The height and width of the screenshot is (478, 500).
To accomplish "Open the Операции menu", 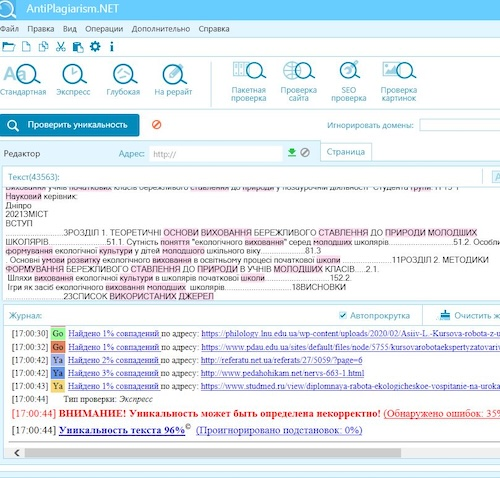I will tap(104, 29).
